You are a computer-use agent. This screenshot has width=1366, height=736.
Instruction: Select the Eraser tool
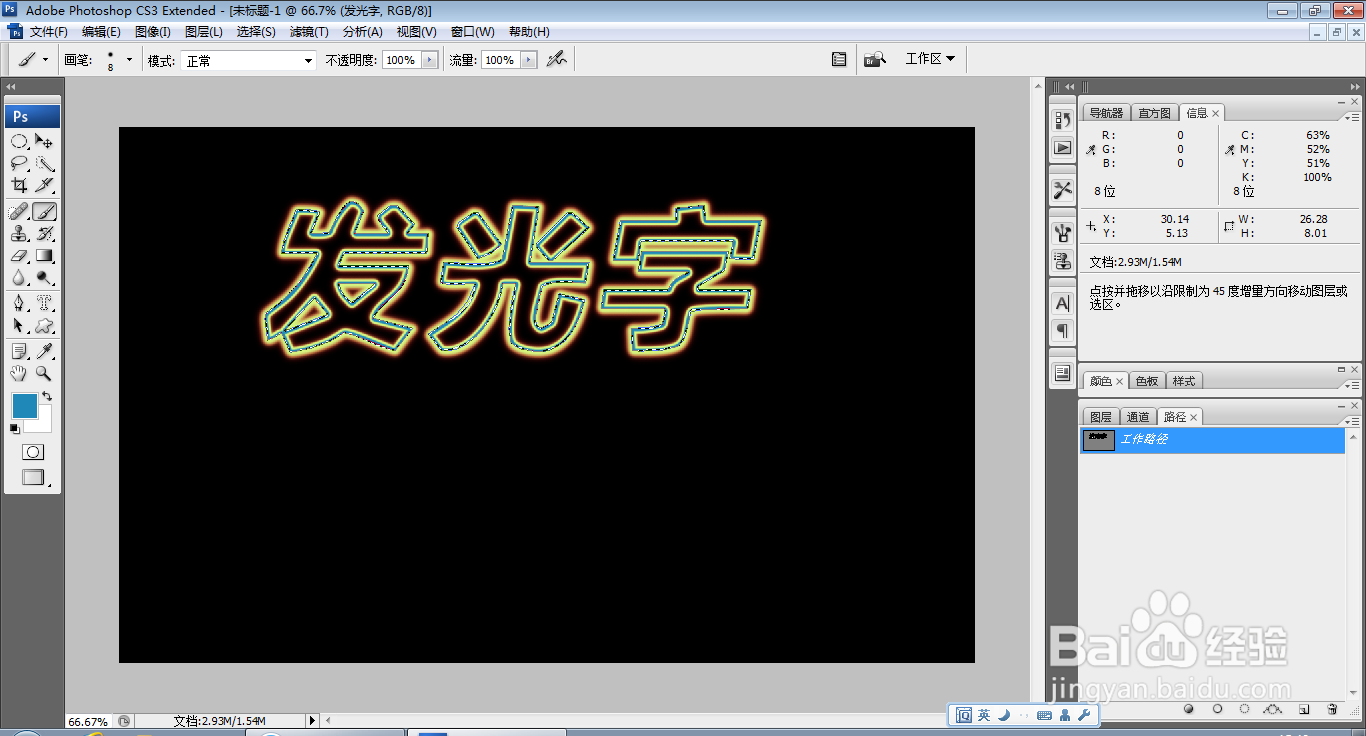pos(19,256)
